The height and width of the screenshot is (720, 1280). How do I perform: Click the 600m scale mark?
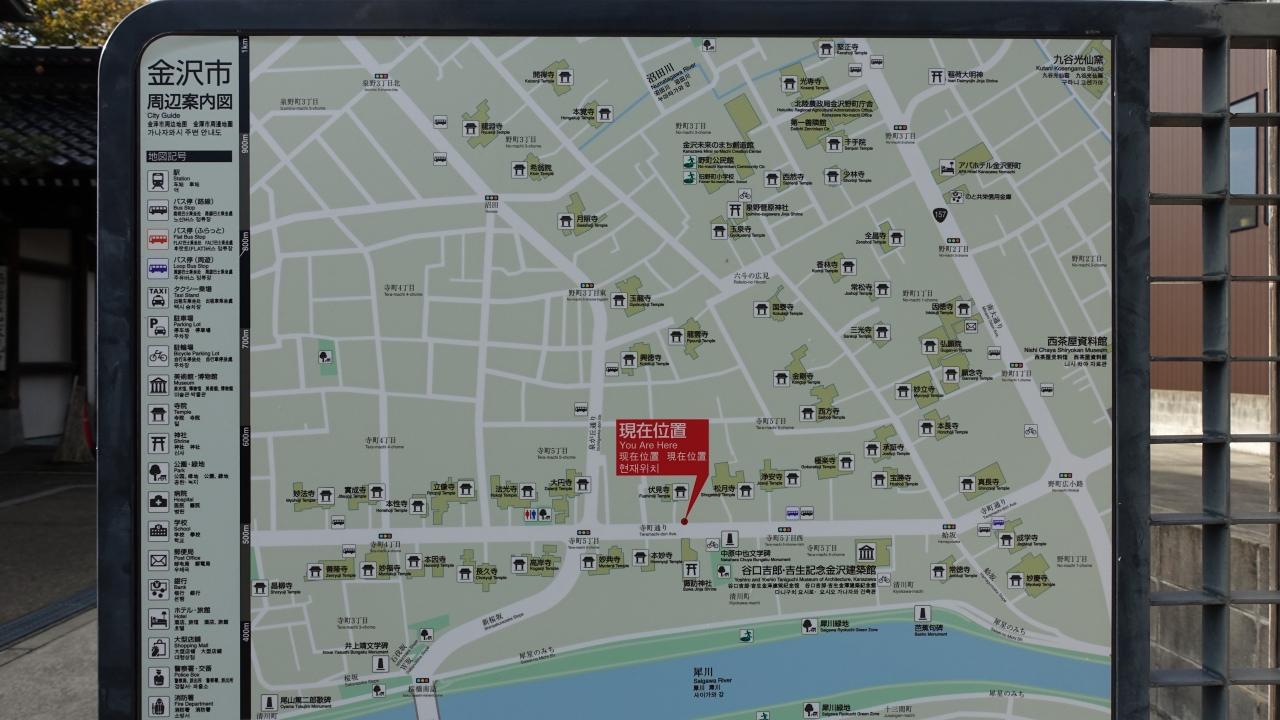click(x=244, y=437)
